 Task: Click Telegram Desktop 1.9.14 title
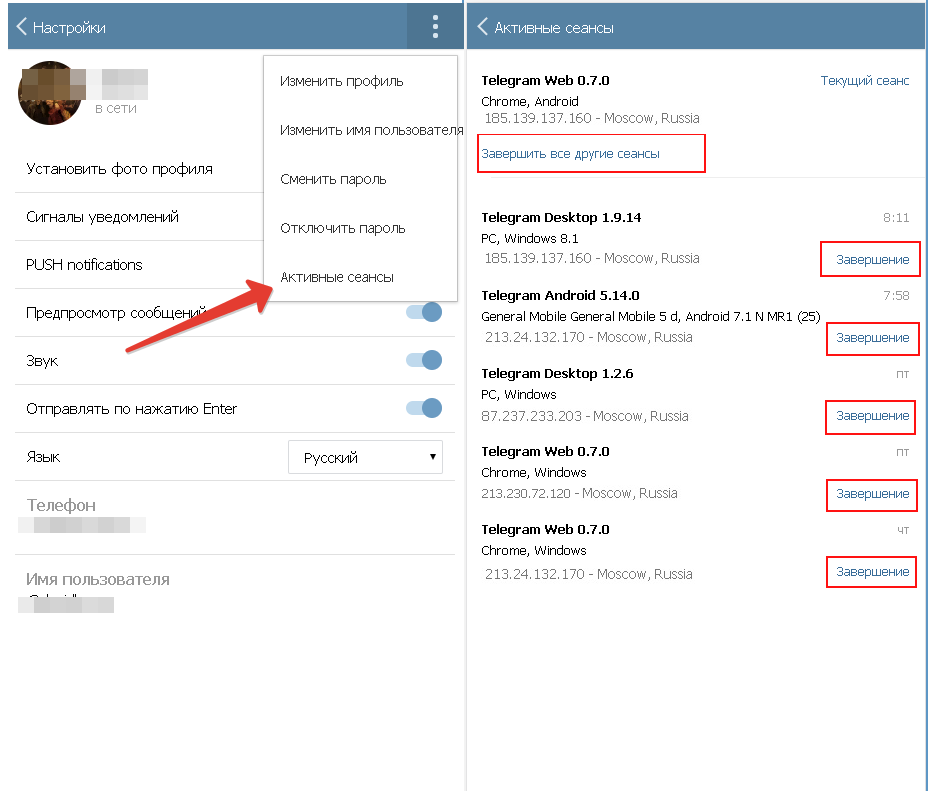coord(561,218)
